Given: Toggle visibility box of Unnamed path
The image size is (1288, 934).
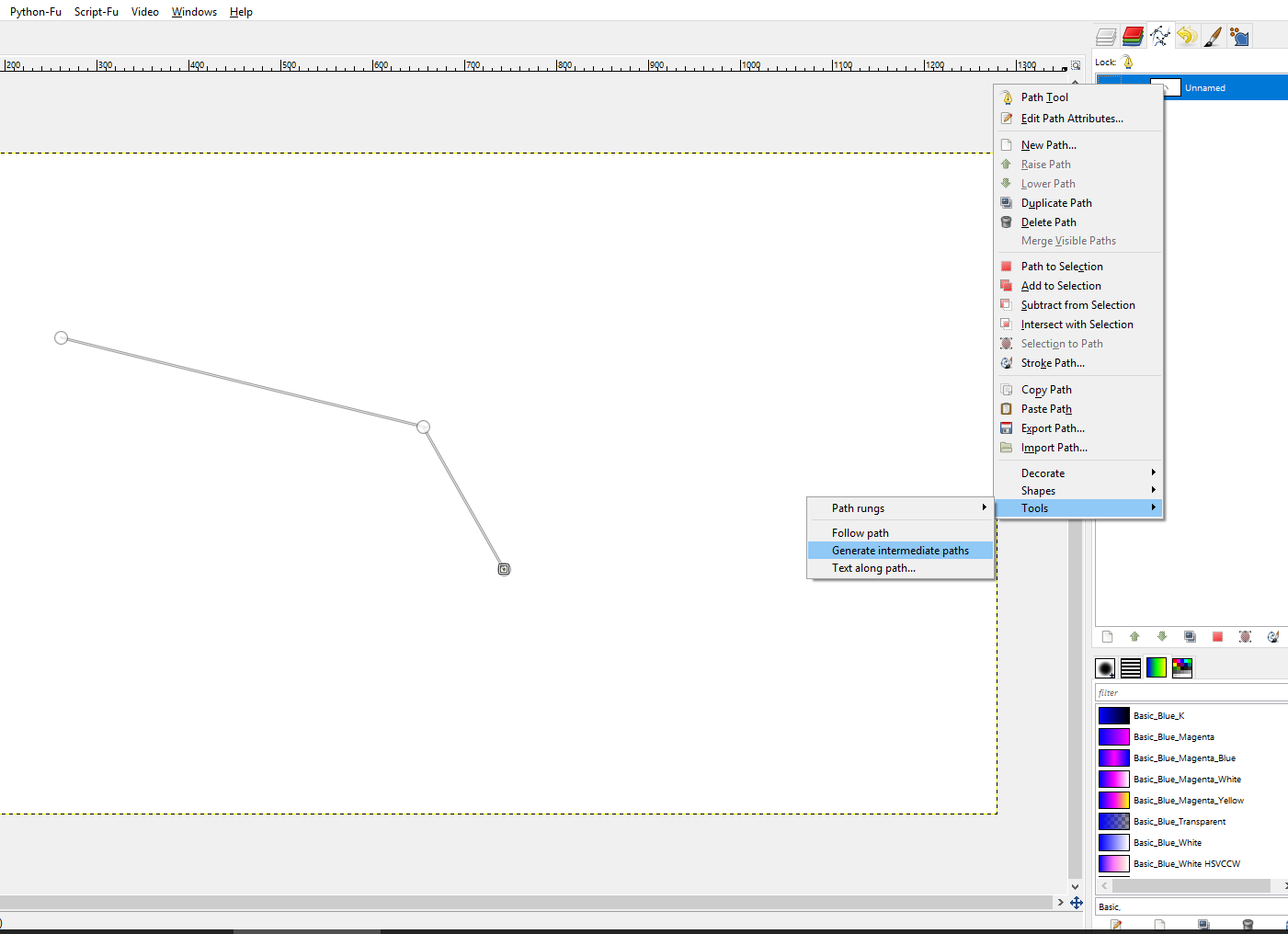Looking at the screenshot, I should coord(1108,88).
